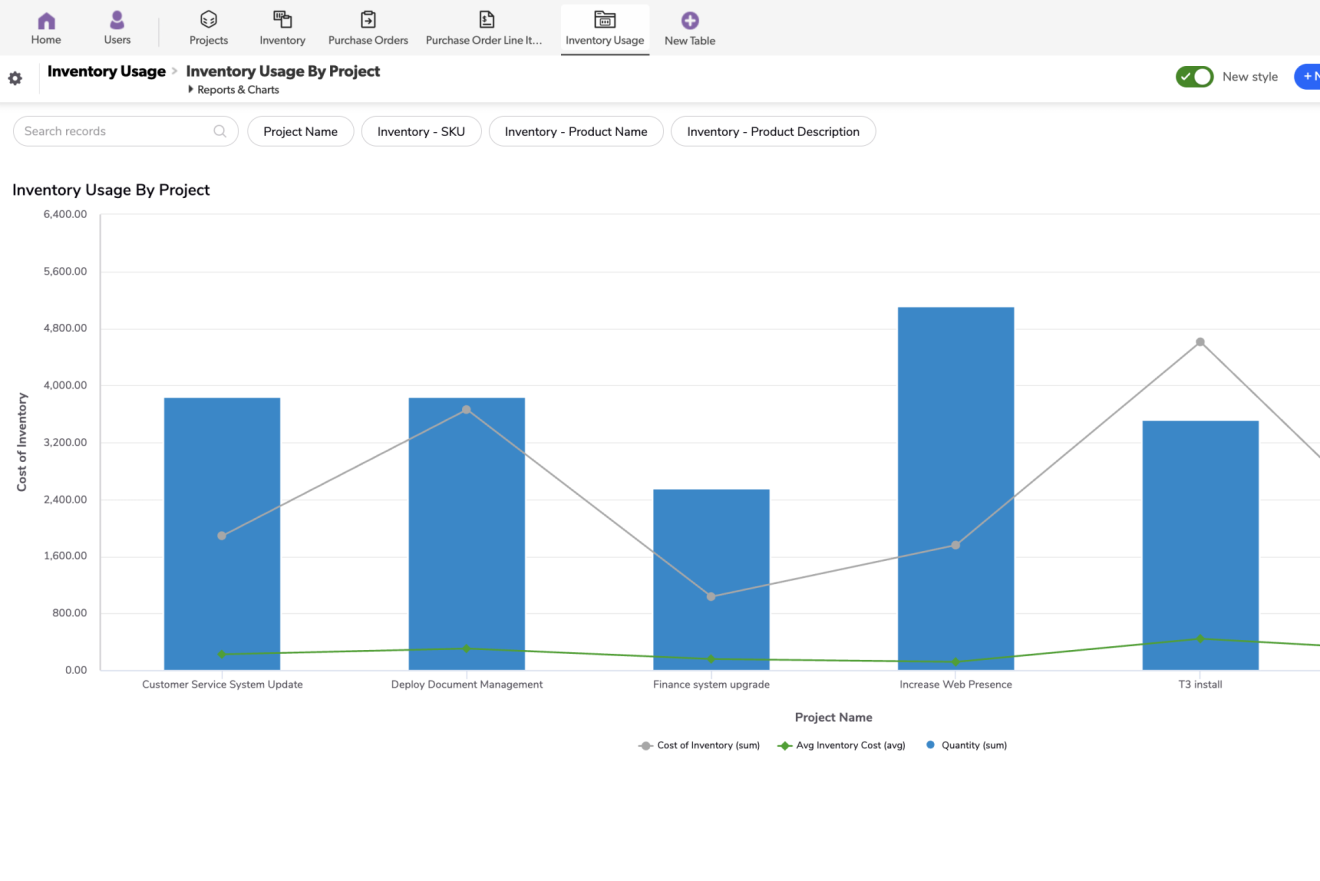Open the Inventory - Product Description filter

pos(772,132)
